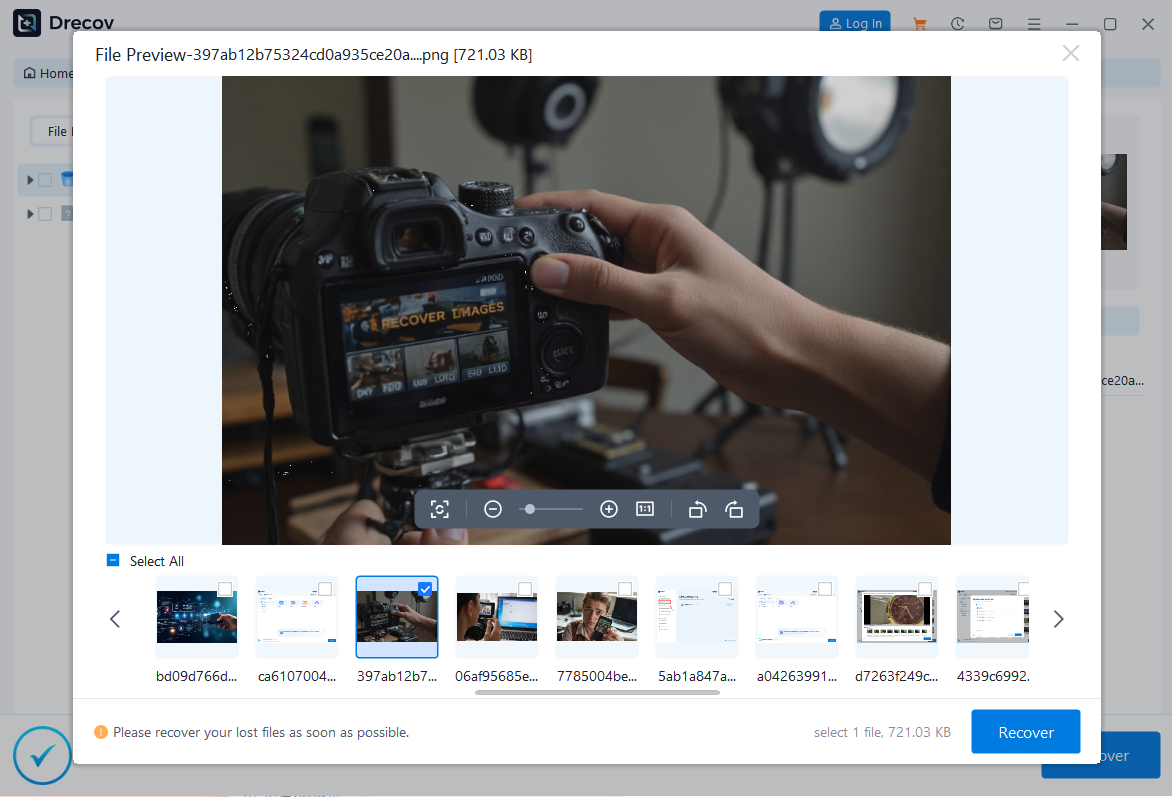Open the hamburger menu in title bar
This screenshot has height=797, width=1172.
[1034, 23]
